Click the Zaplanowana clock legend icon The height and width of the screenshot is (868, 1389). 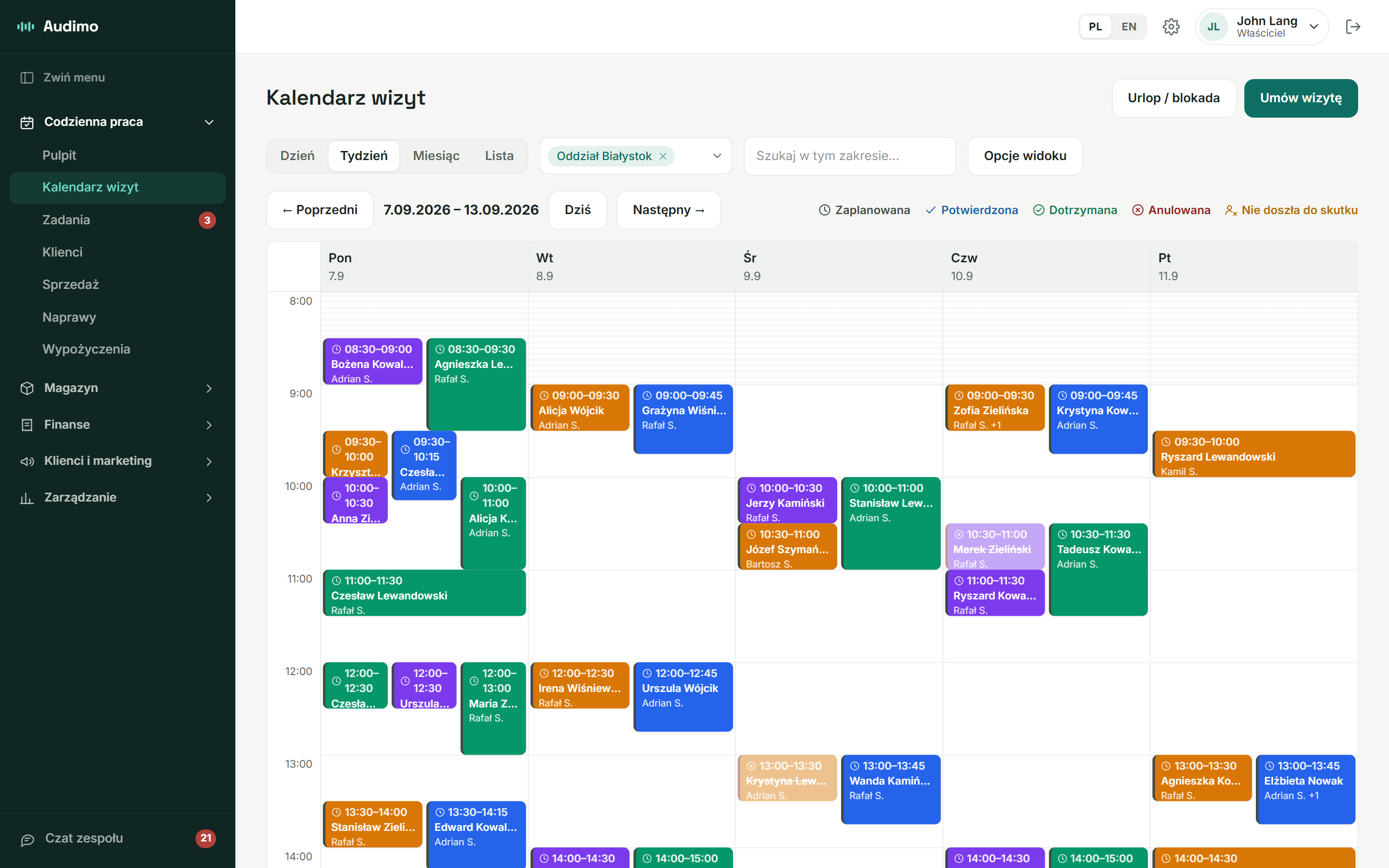[824, 210]
